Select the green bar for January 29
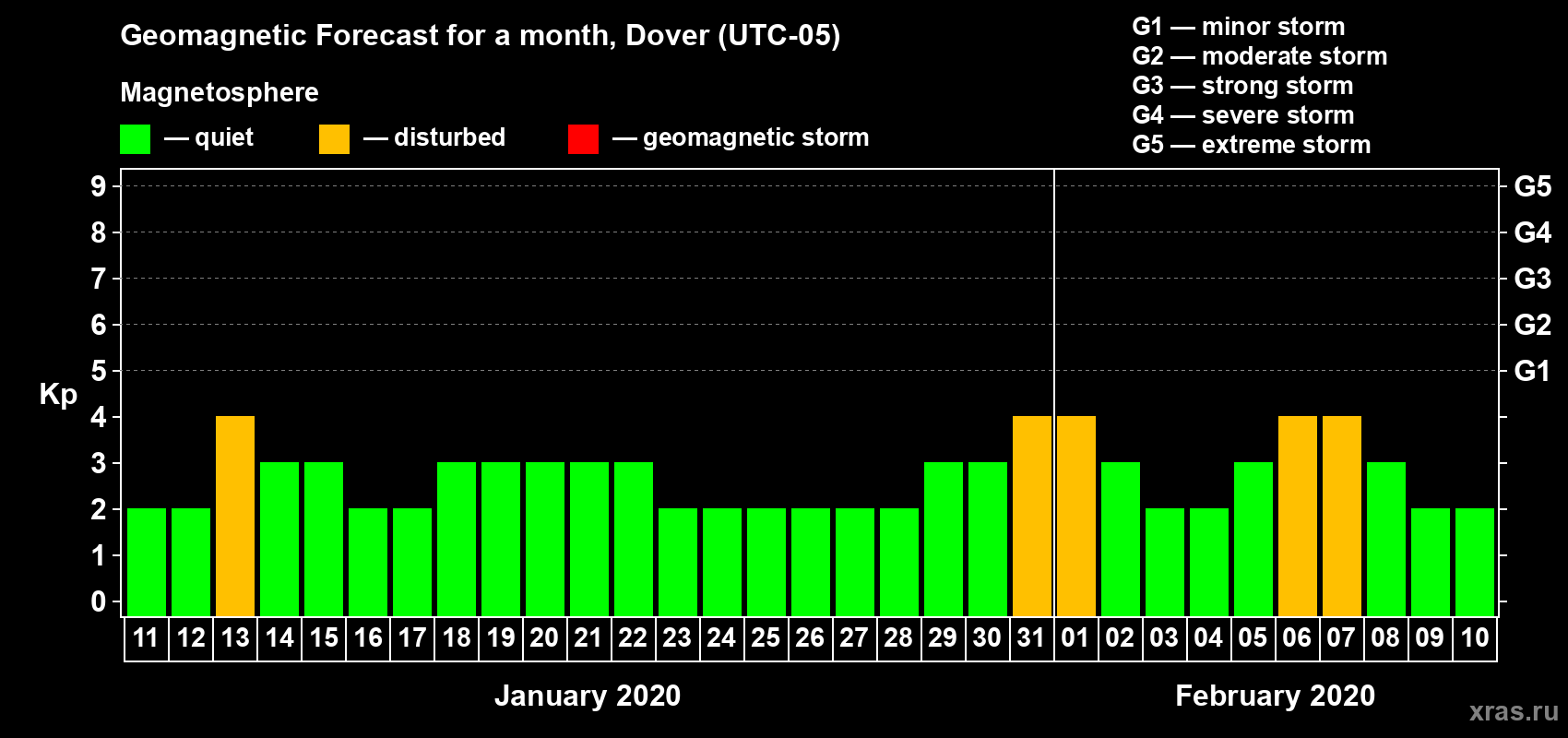The image size is (1568, 738). pos(944,540)
